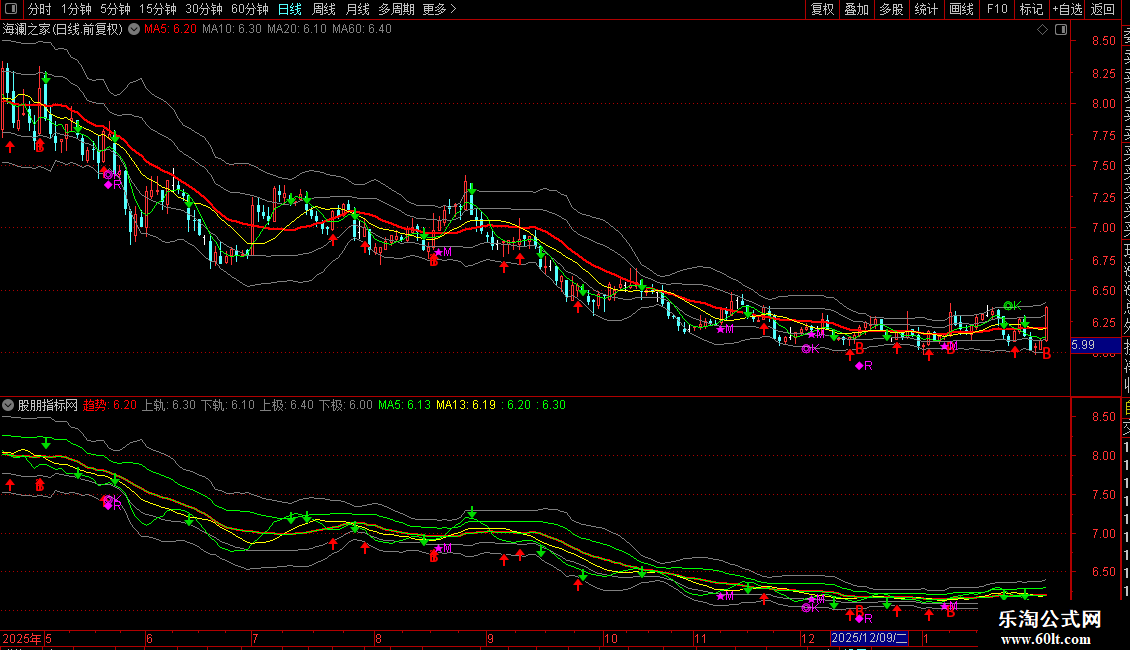Select the 周线 weekly period
1130x650 pixels.
coord(324,9)
